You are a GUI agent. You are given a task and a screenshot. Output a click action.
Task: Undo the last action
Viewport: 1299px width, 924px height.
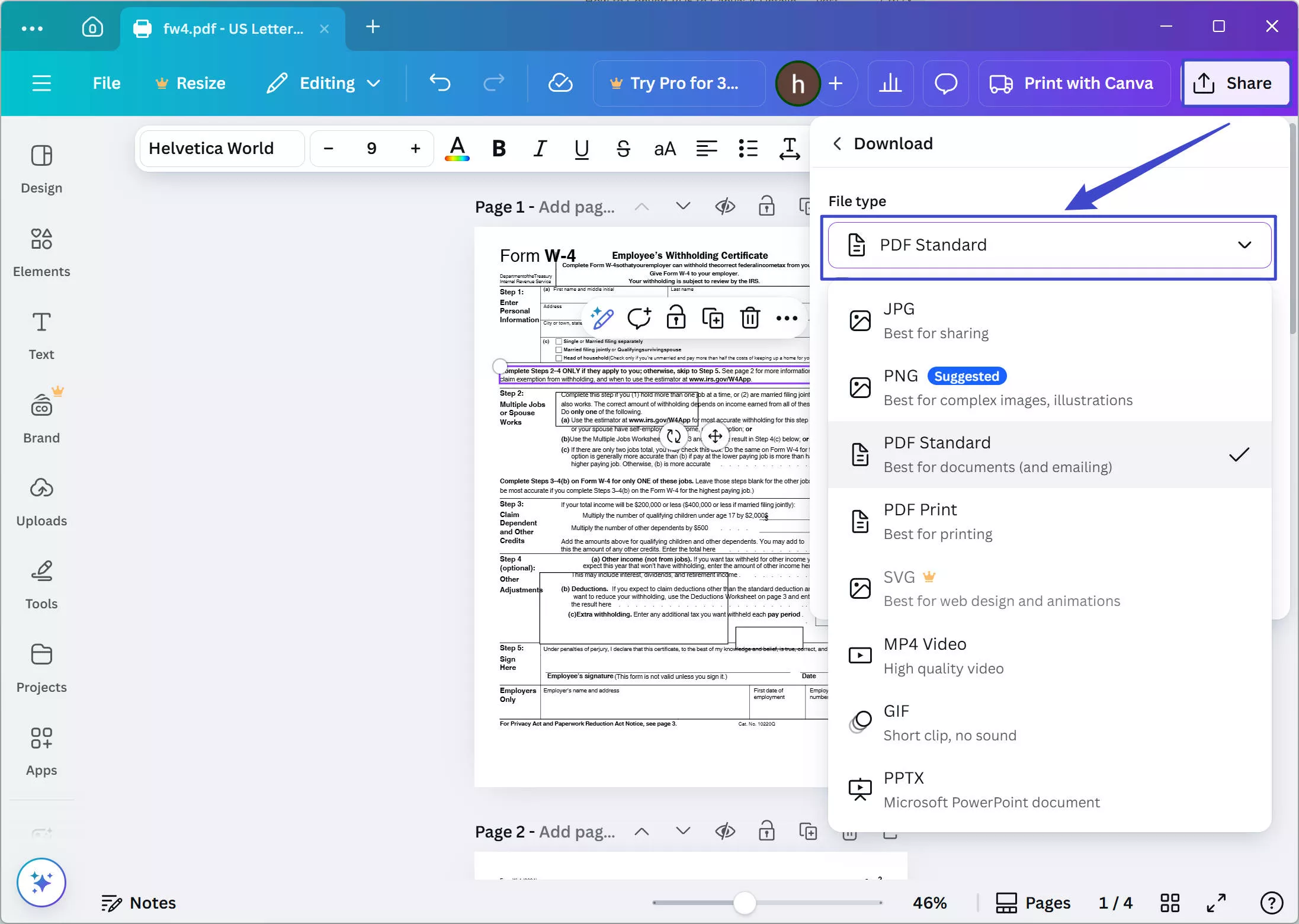click(x=440, y=83)
